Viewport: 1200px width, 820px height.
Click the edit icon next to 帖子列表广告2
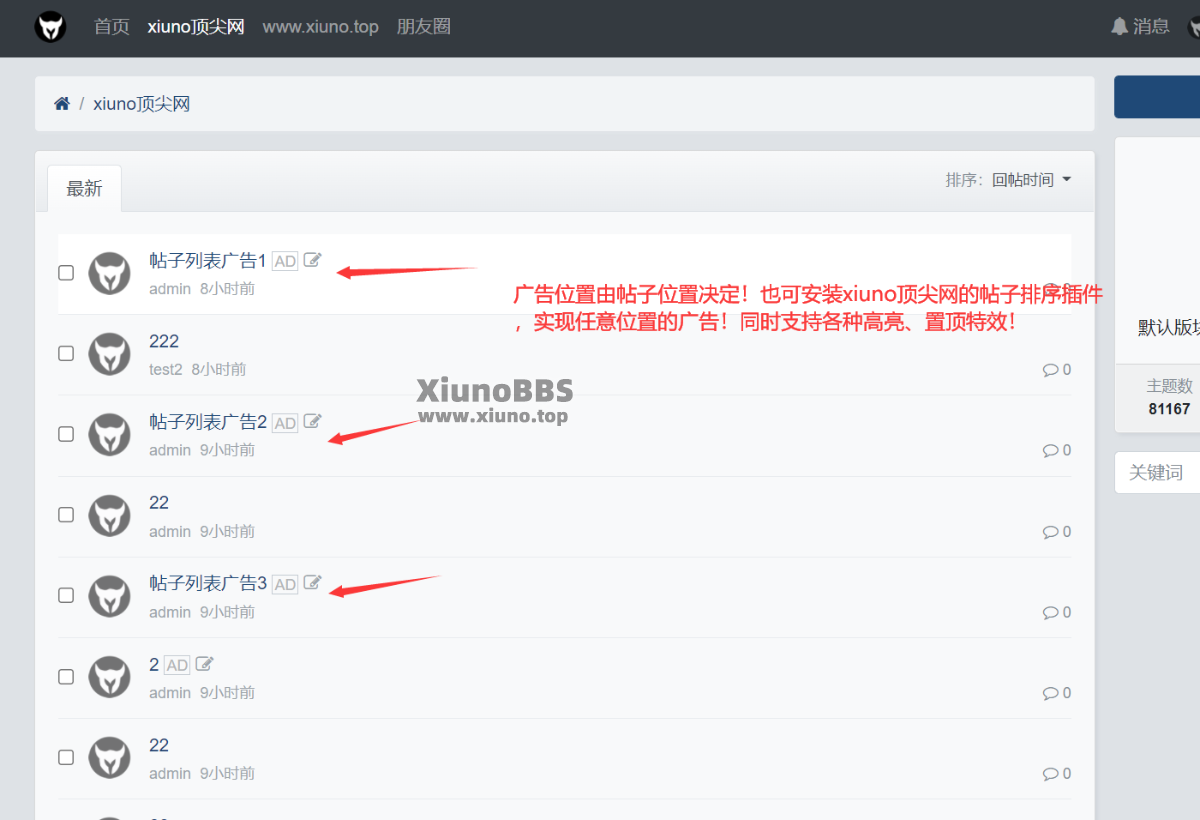point(313,422)
